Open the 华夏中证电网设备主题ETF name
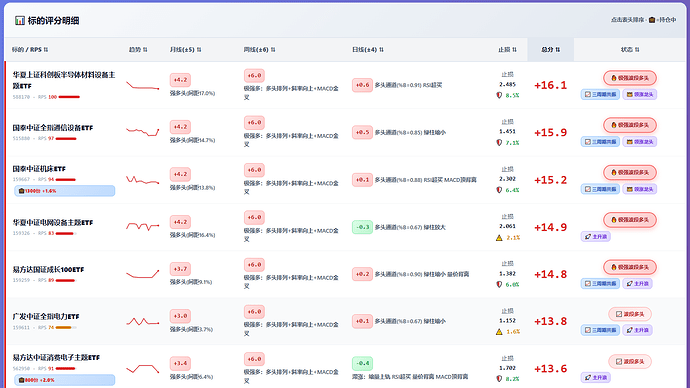This screenshot has height=388, width=690. pyautogui.click(x=53, y=223)
